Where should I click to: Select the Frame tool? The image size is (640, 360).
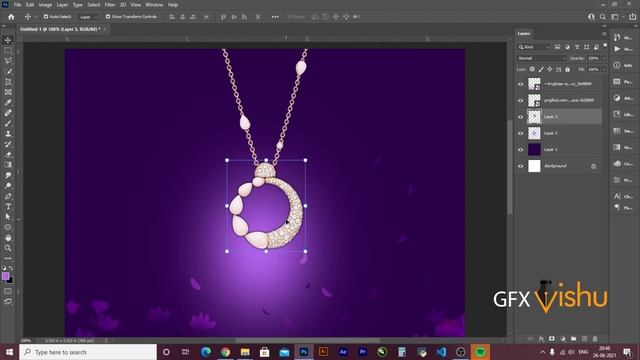pyautogui.click(x=8, y=92)
